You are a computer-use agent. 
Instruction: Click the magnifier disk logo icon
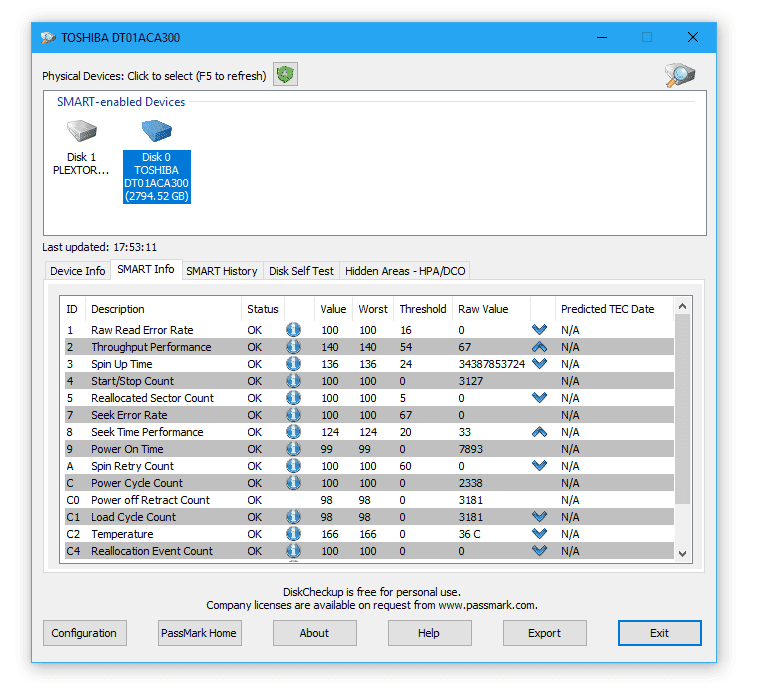coord(680,75)
